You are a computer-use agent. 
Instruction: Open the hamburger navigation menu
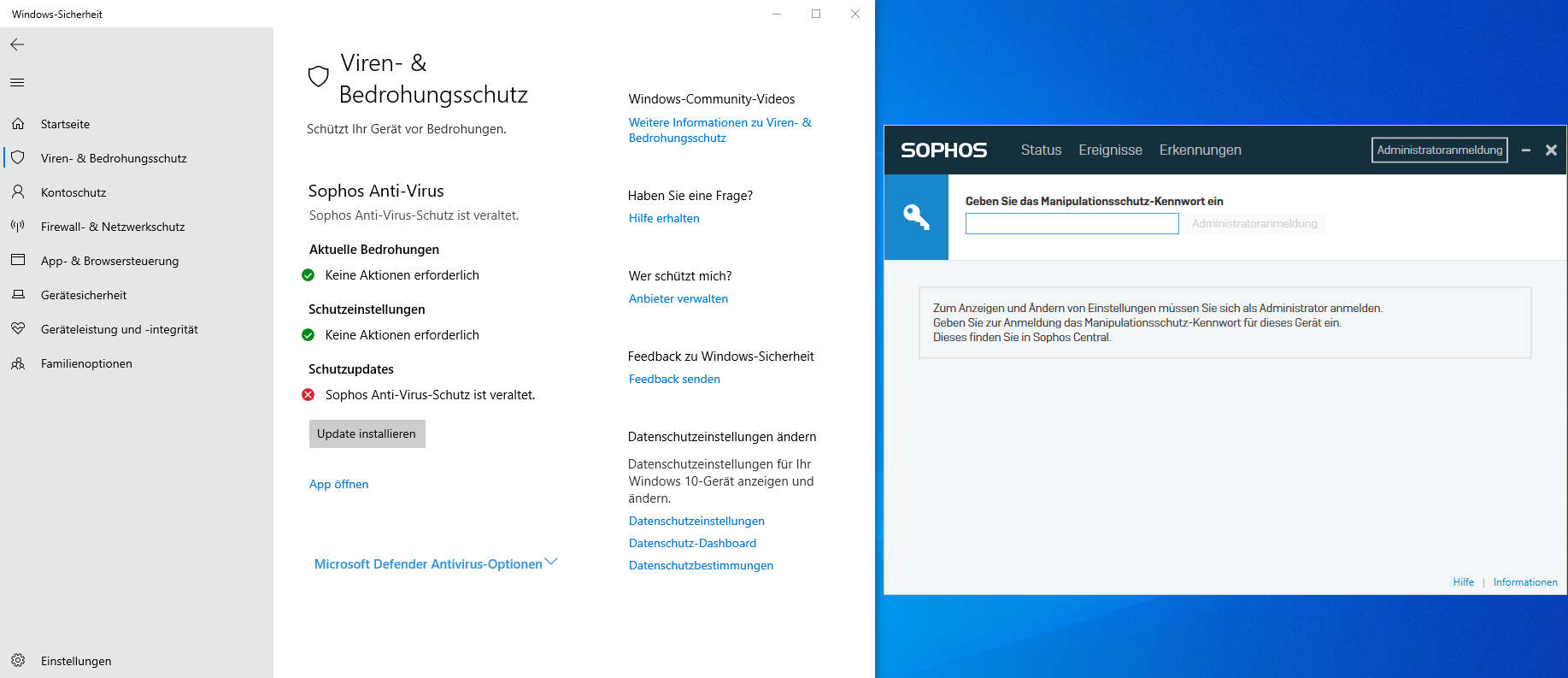pos(17,83)
